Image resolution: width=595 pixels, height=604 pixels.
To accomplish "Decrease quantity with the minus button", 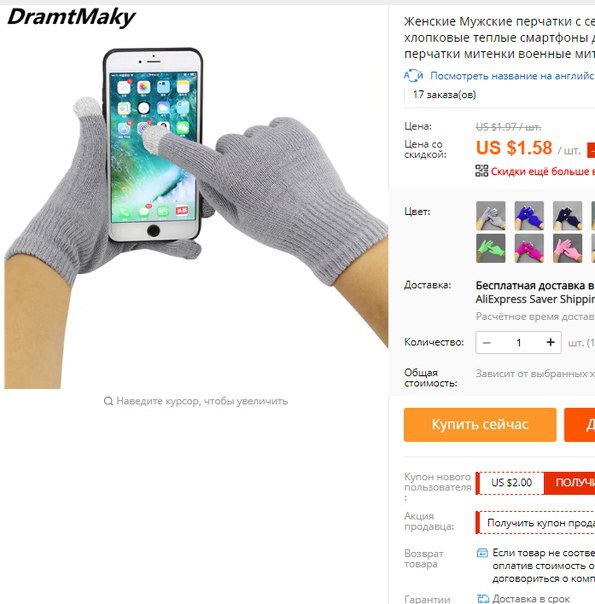I will [x=486, y=342].
